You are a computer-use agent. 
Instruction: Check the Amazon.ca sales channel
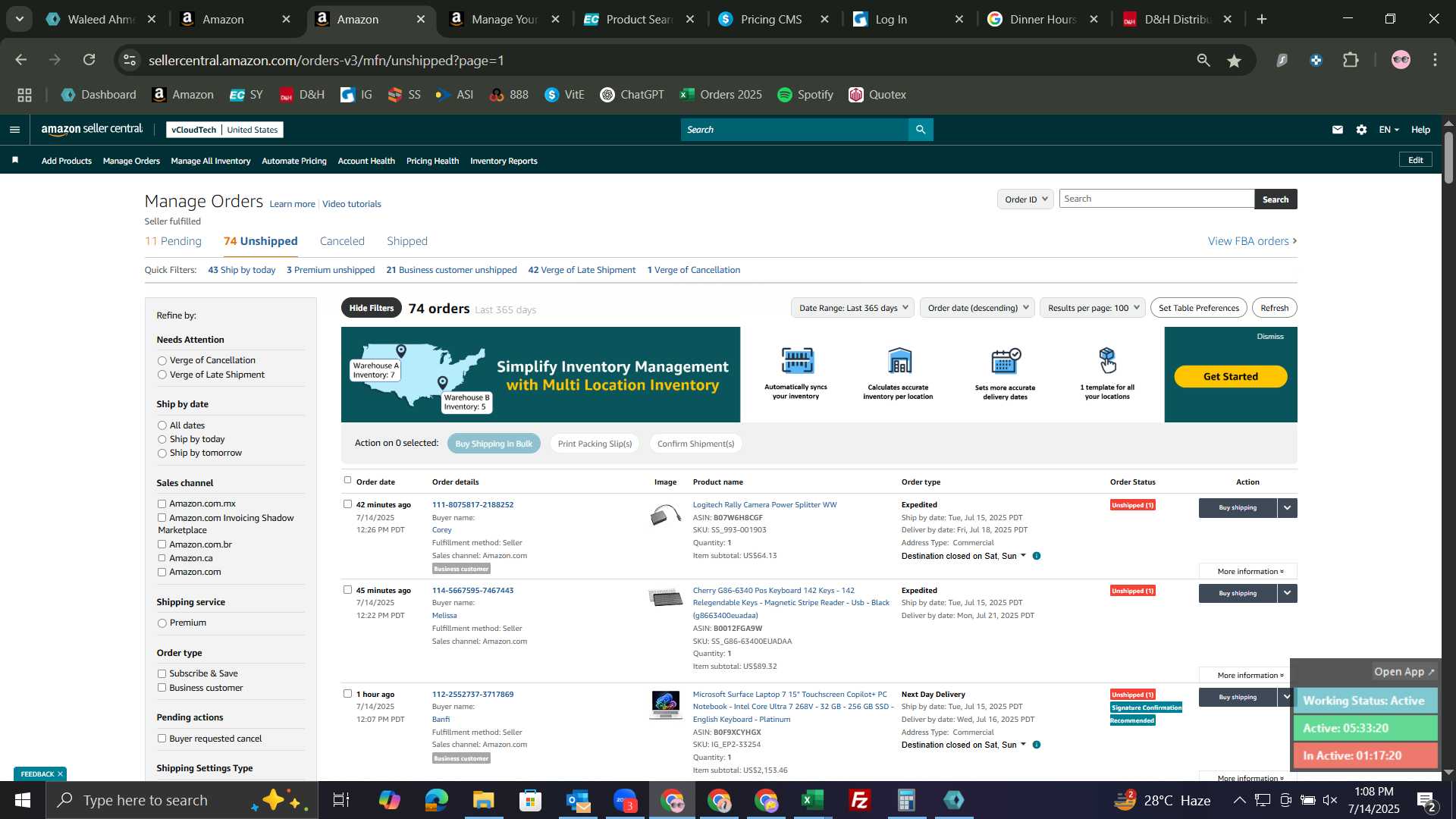[162, 558]
